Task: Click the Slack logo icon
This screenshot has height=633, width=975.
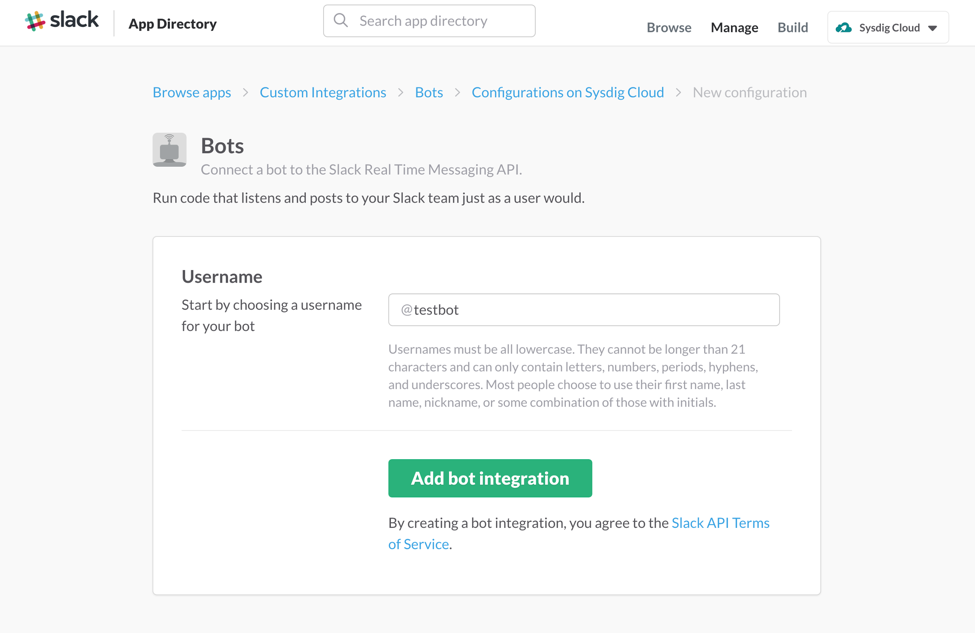Action: (x=35, y=21)
